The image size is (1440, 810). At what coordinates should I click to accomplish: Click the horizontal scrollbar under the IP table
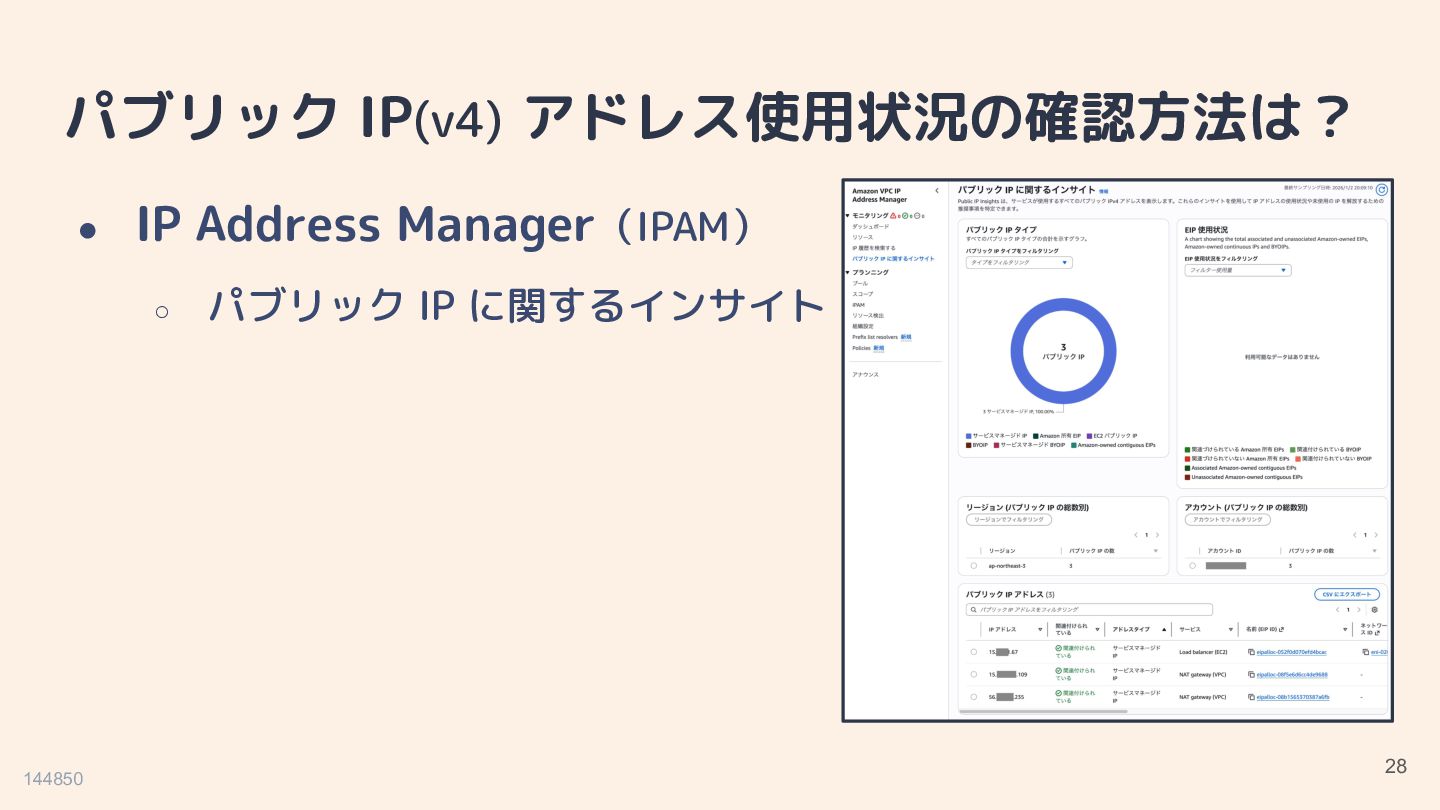1042,712
